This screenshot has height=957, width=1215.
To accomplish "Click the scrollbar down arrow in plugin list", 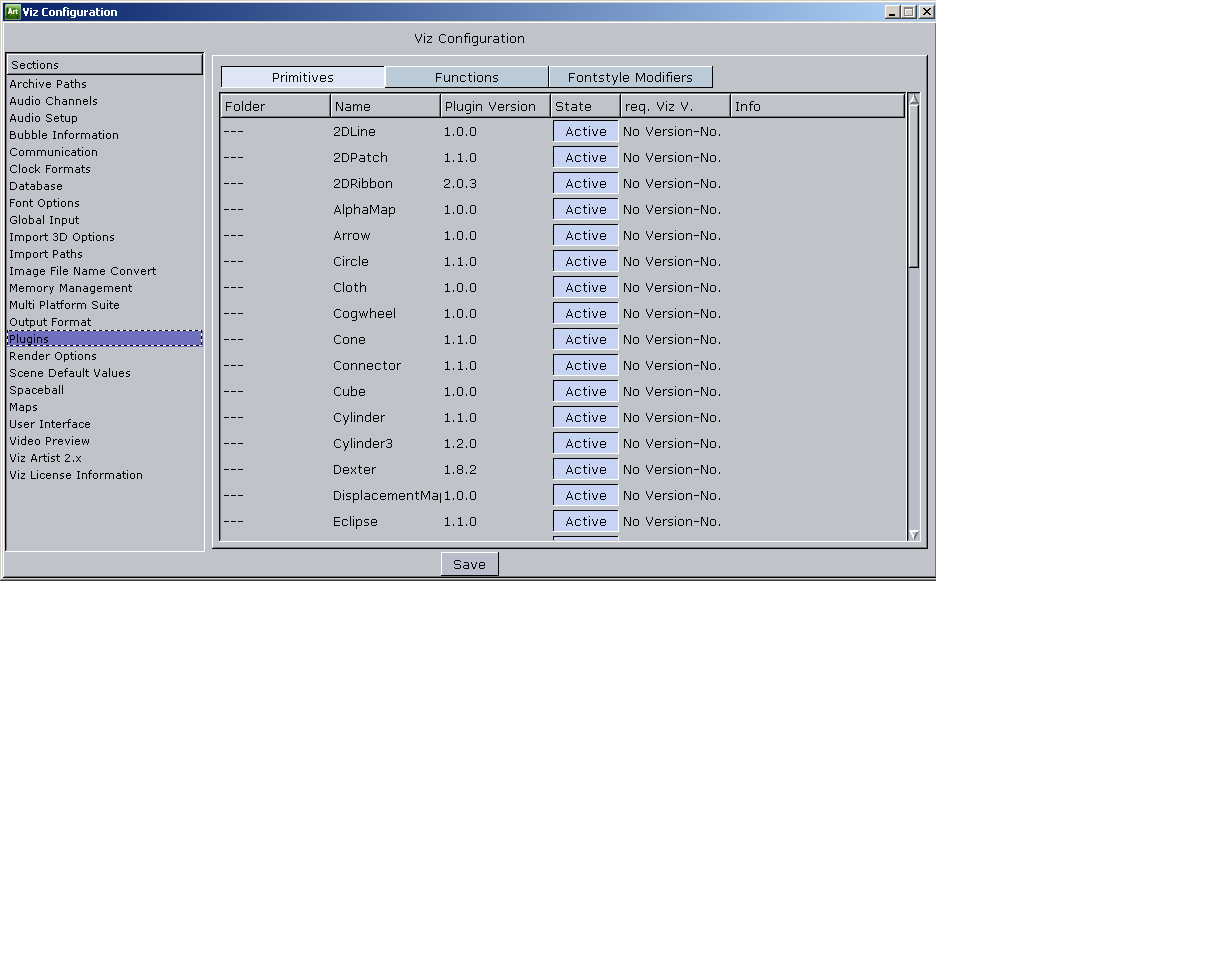I will click(x=913, y=535).
